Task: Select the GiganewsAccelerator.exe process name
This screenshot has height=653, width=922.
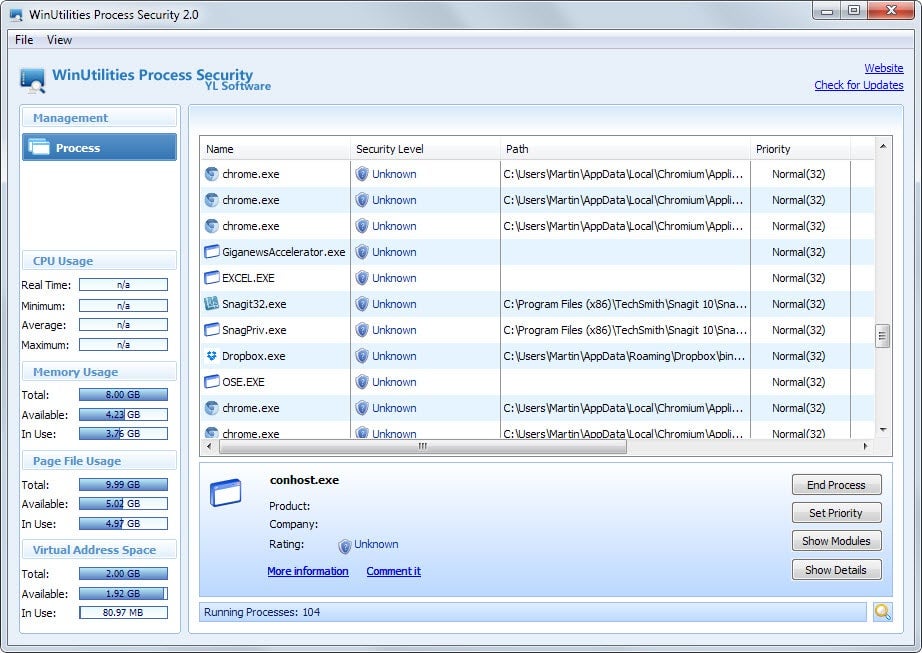Action: tap(283, 252)
